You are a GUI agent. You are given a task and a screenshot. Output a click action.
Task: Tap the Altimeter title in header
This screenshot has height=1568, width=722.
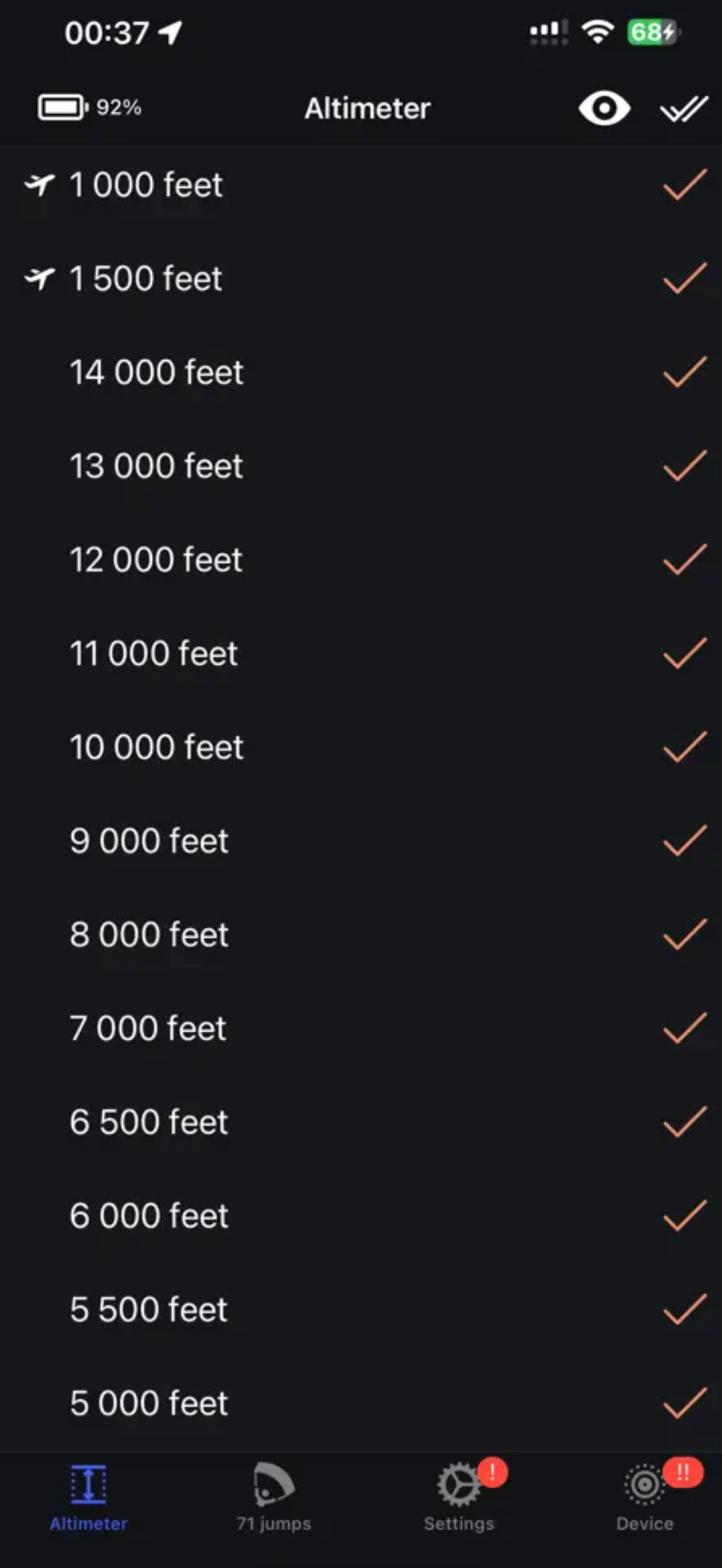[367, 109]
